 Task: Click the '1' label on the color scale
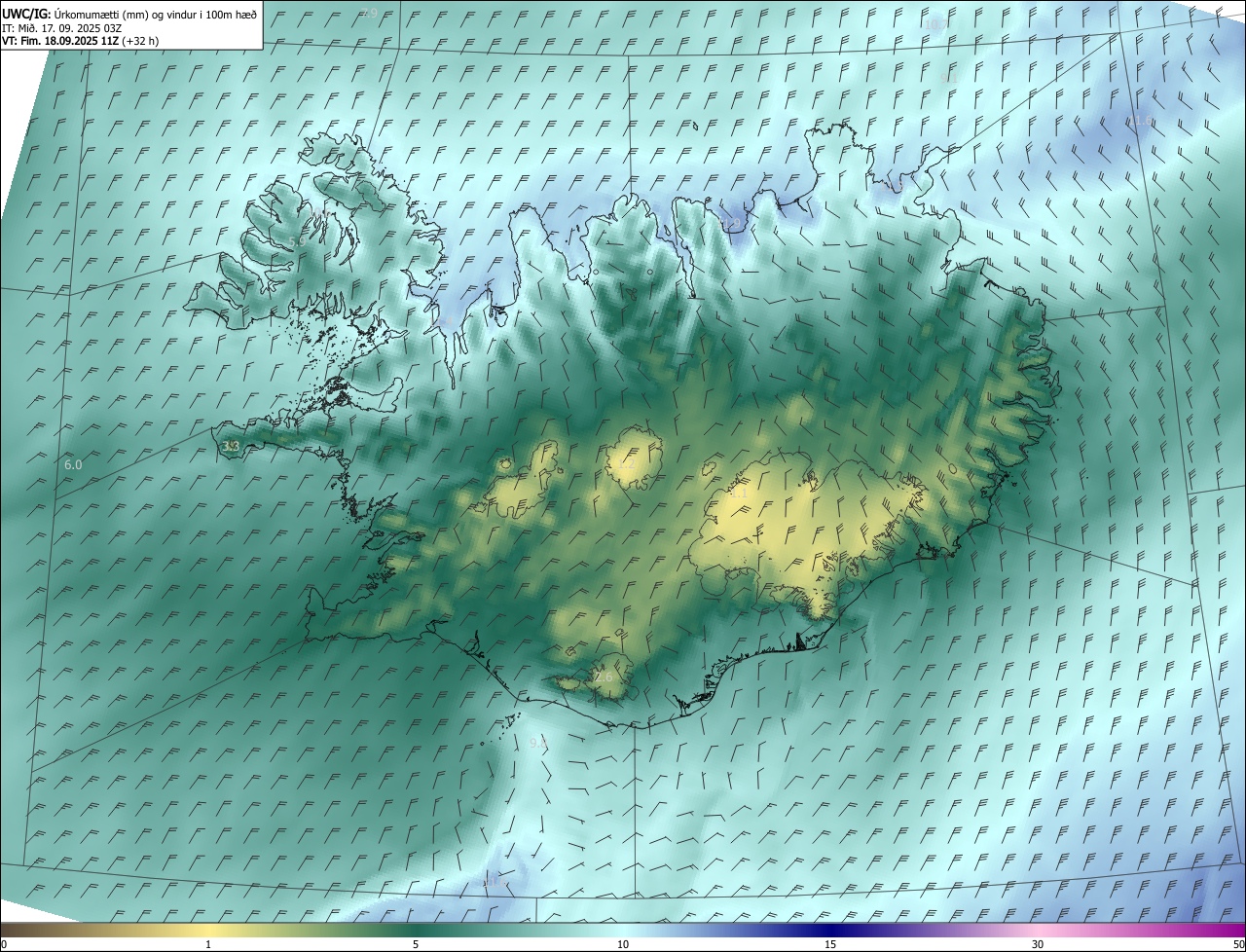point(208,944)
